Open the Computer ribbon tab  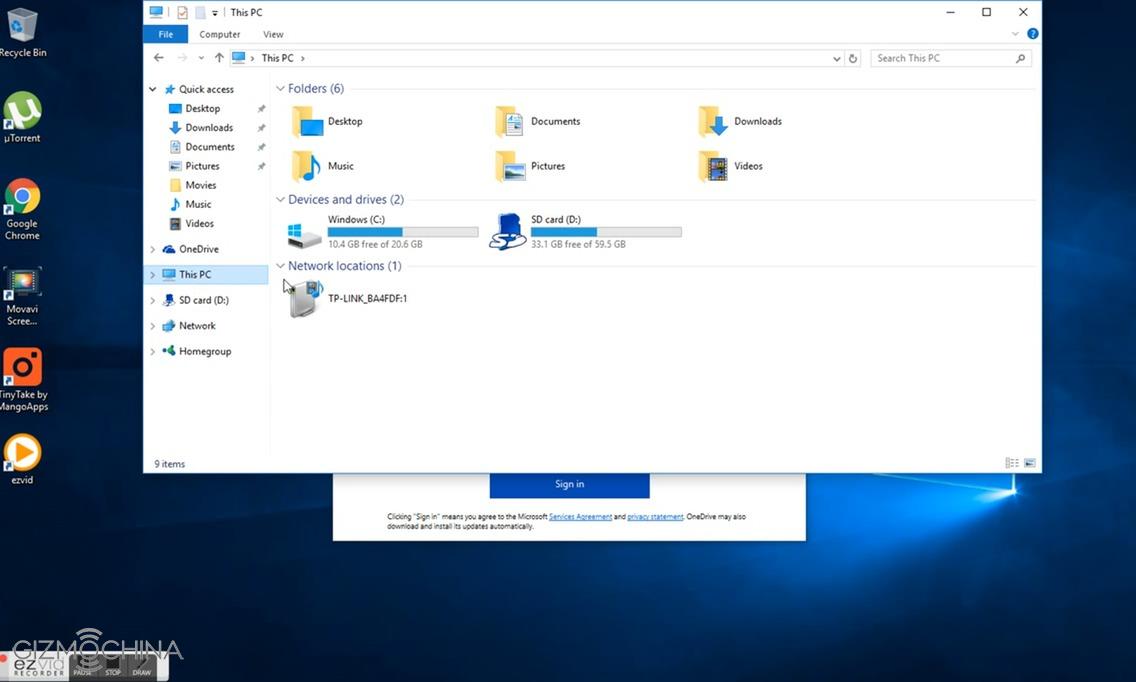219,34
